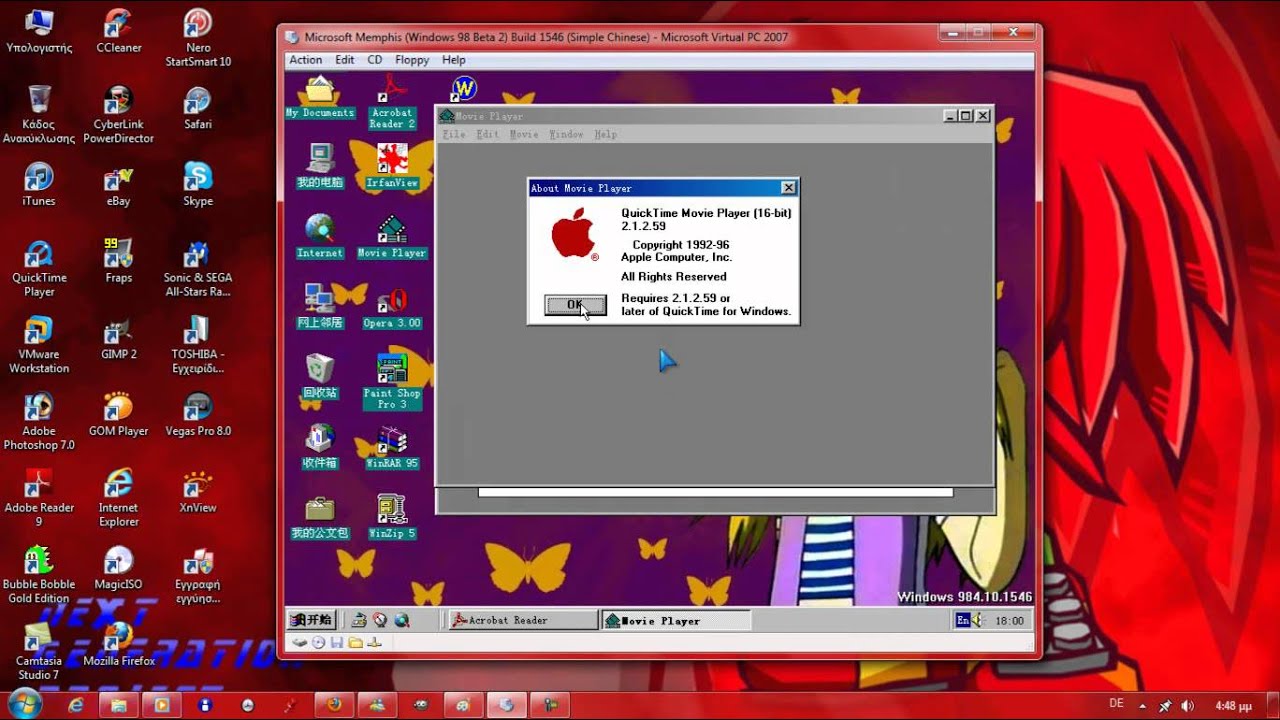Select the Movie Player desktop icon
Image resolution: width=1280 pixels, height=720 pixels.
click(x=392, y=236)
